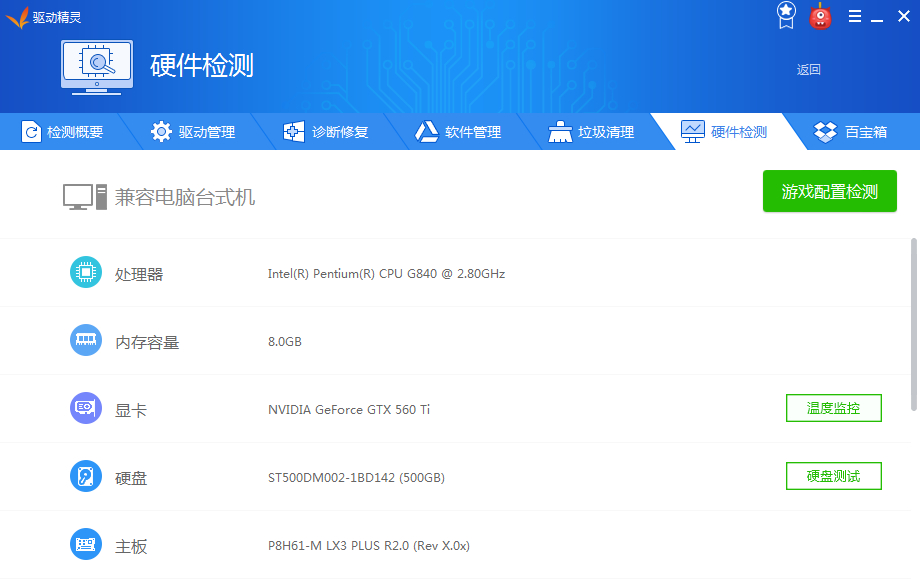Viewport: 920px width, 580px height.
Task: Click the 驱动管理 gear icon
Action: coord(161,132)
